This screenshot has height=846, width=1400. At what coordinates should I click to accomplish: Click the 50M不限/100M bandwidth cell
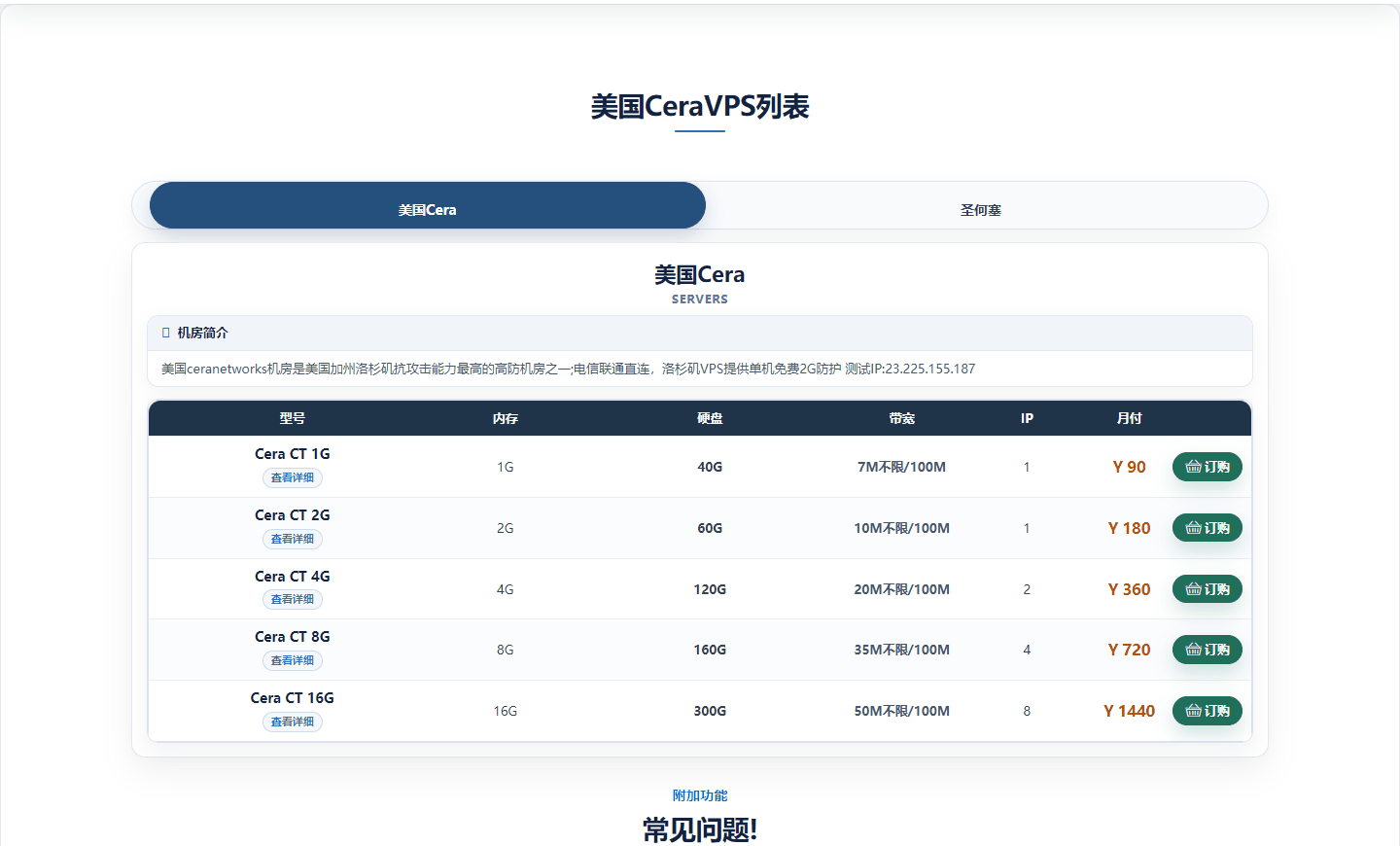coord(902,711)
